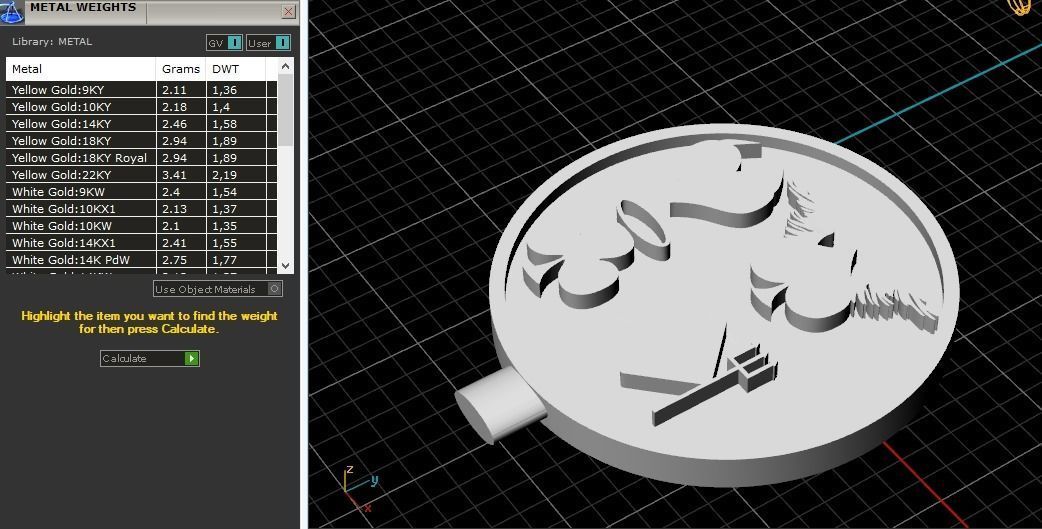Image resolution: width=1042 pixels, height=529 pixels.
Task: Select the Yellow Gold:9KY row
Action: (x=142, y=90)
